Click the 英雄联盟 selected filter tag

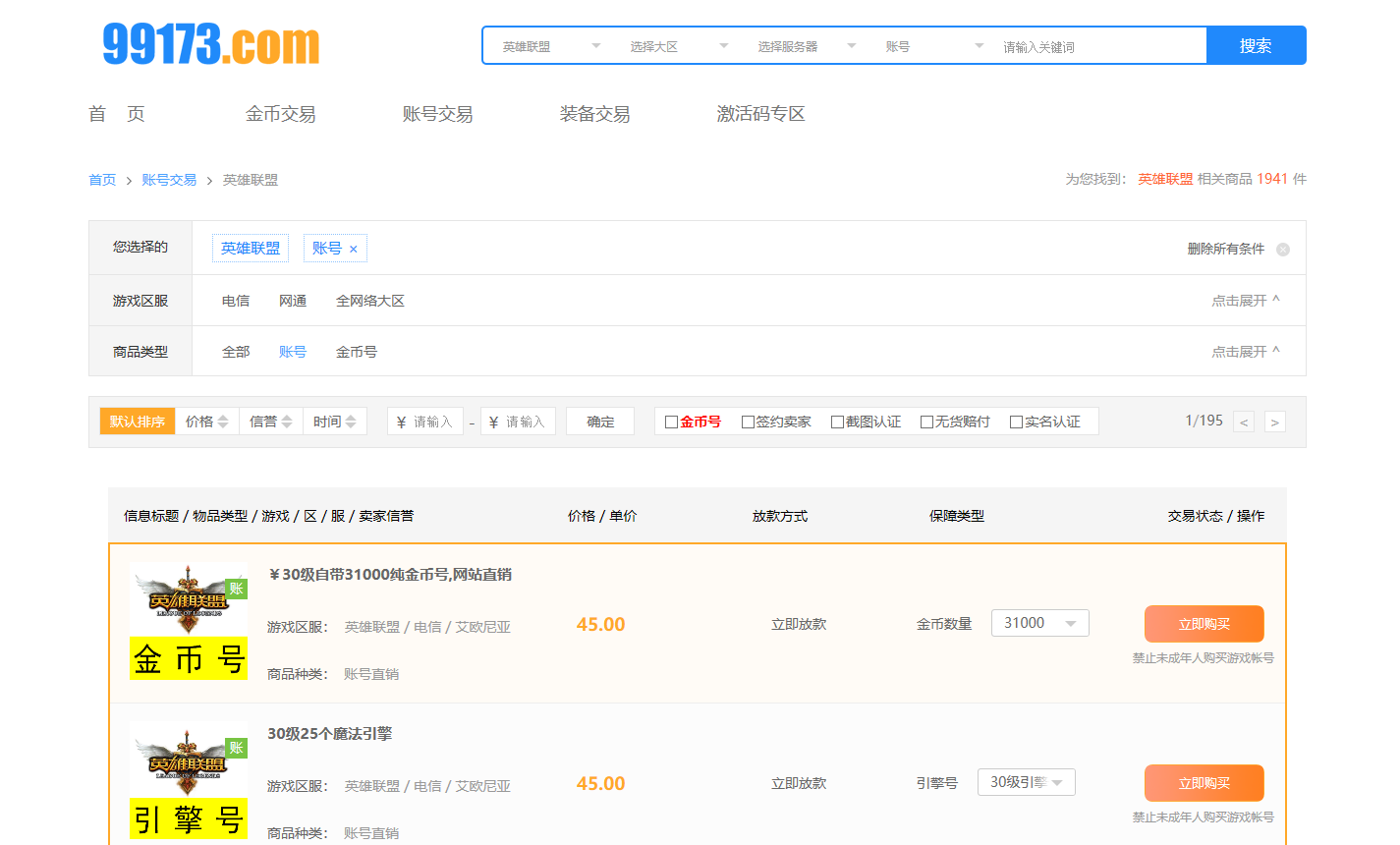(x=251, y=249)
